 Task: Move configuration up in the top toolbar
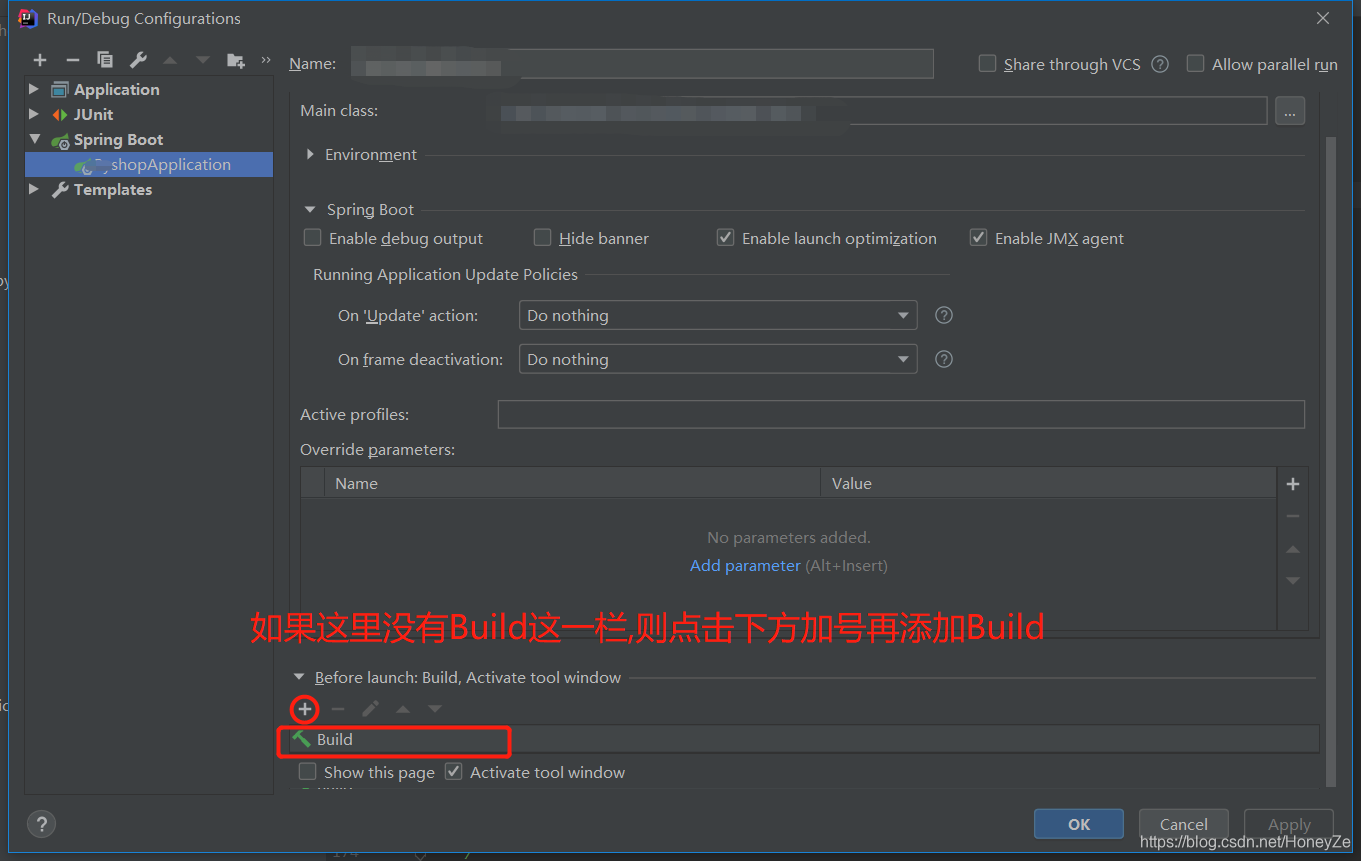pos(170,60)
